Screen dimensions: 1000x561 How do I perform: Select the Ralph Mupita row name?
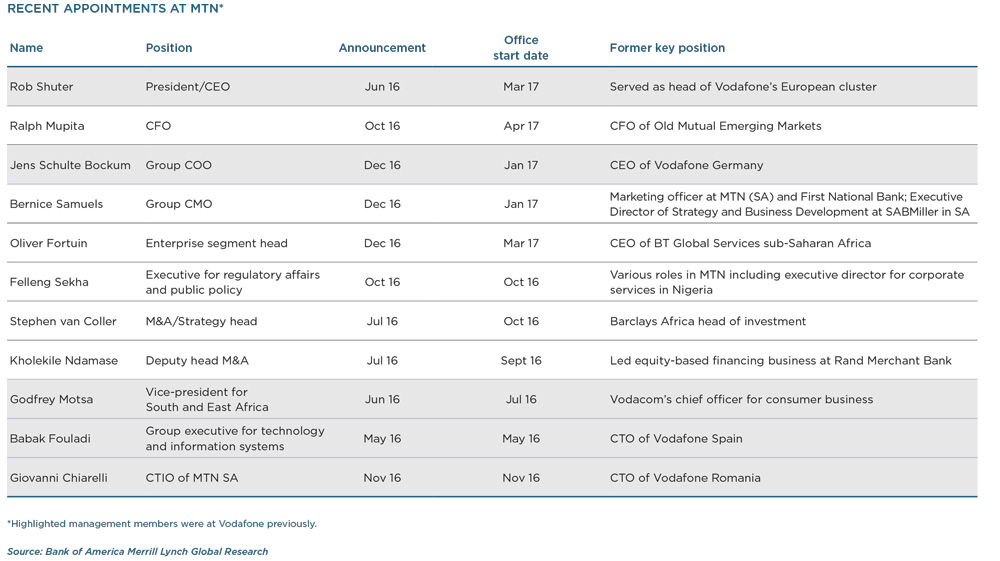(x=47, y=126)
